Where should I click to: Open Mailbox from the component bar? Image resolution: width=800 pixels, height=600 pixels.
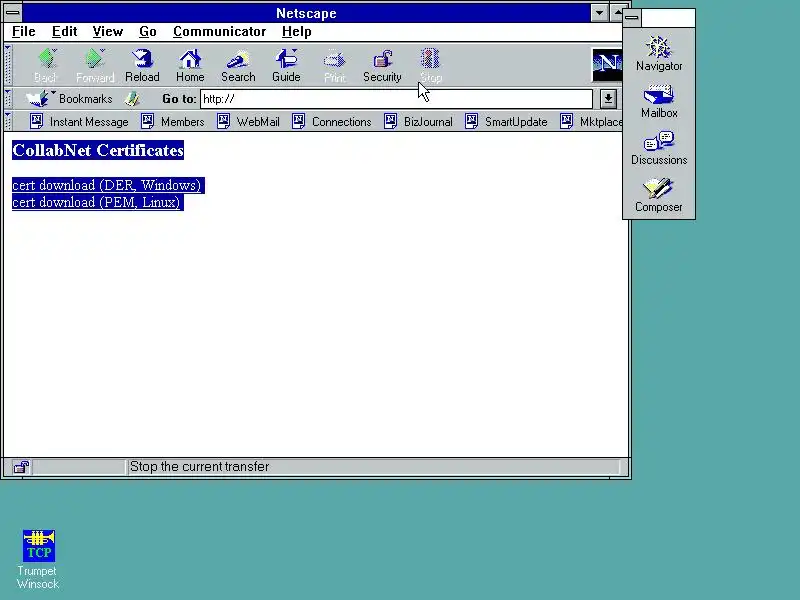659,102
